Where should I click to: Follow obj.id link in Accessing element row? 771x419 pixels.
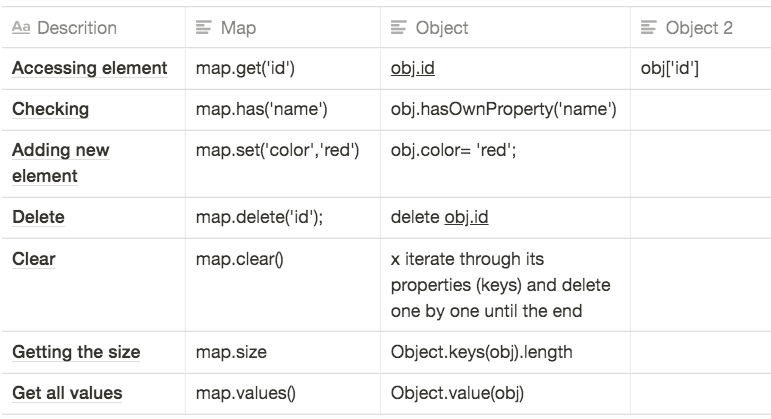pyautogui.click(x=412, y=69)
